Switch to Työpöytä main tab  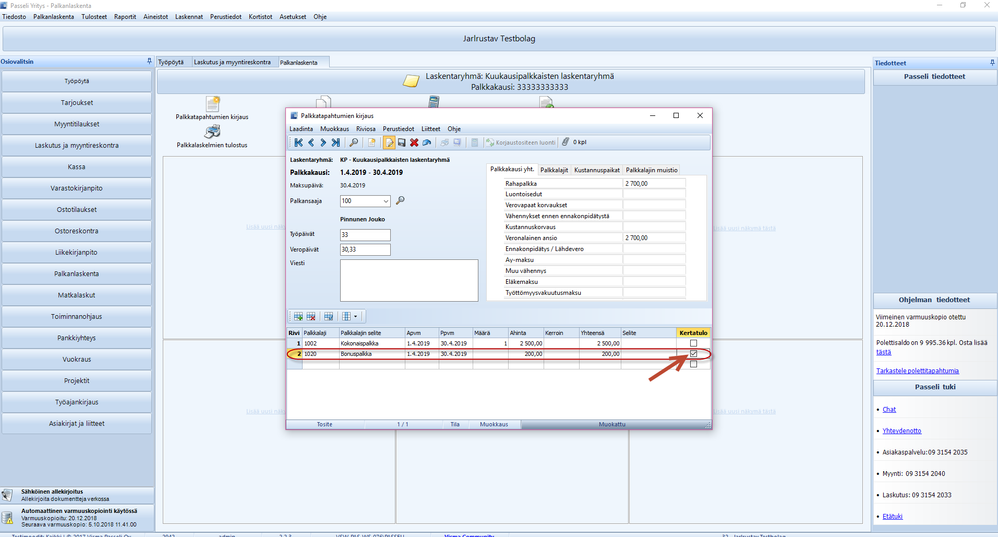click(171, 62)
